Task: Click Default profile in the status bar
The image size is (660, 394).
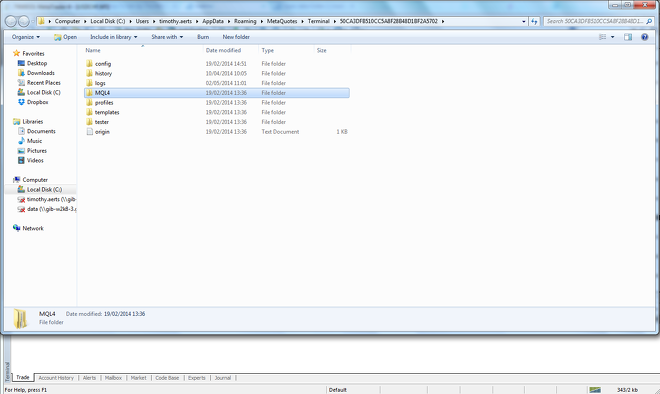Action: tap(338, 390)
